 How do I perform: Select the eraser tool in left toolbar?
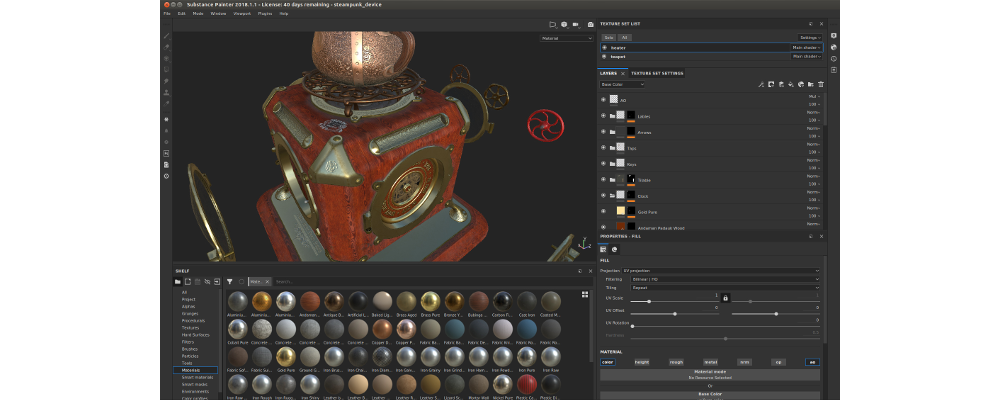[x=166, y=47]
